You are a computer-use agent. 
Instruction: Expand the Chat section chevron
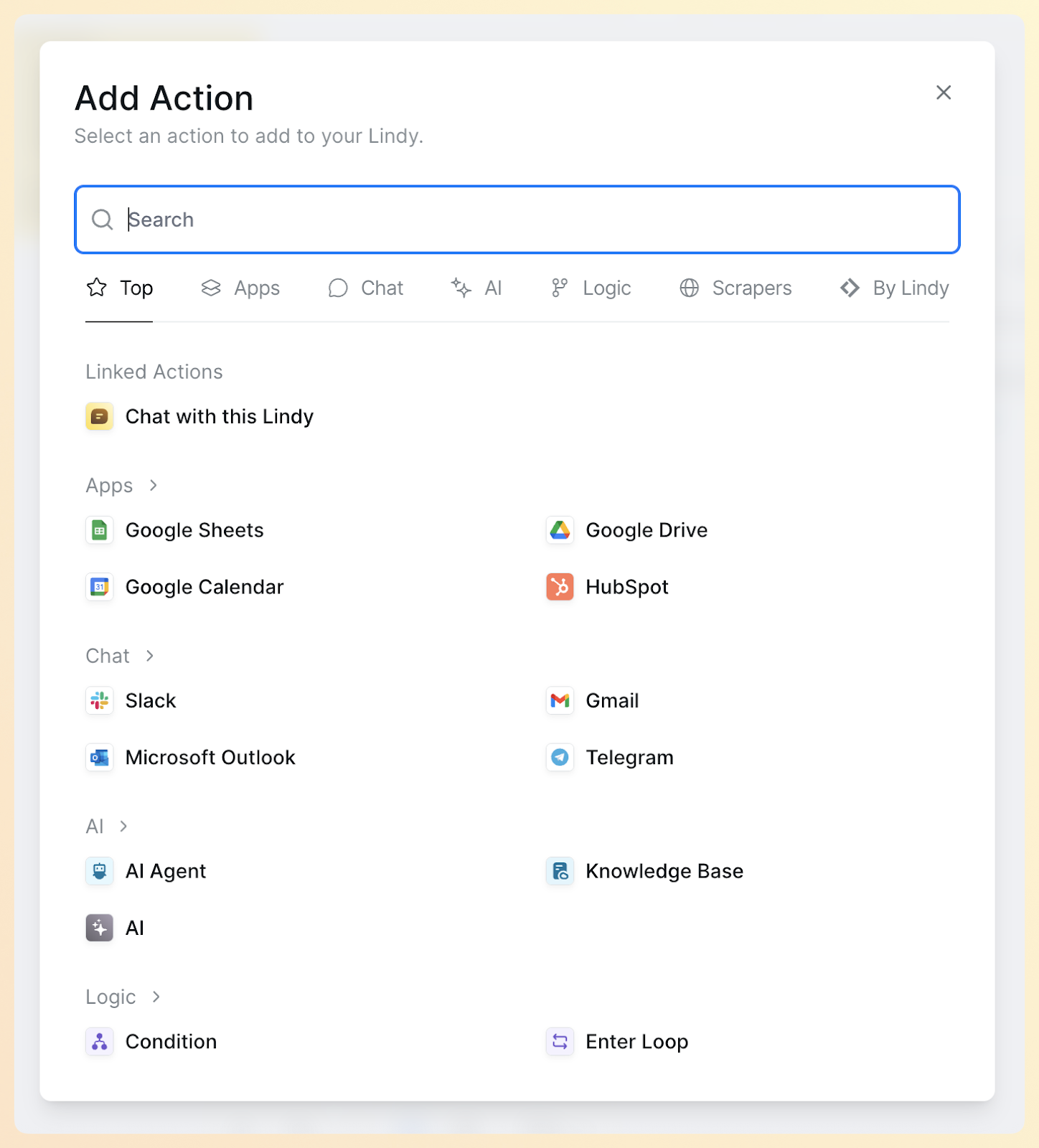click(x=149, y=656)
